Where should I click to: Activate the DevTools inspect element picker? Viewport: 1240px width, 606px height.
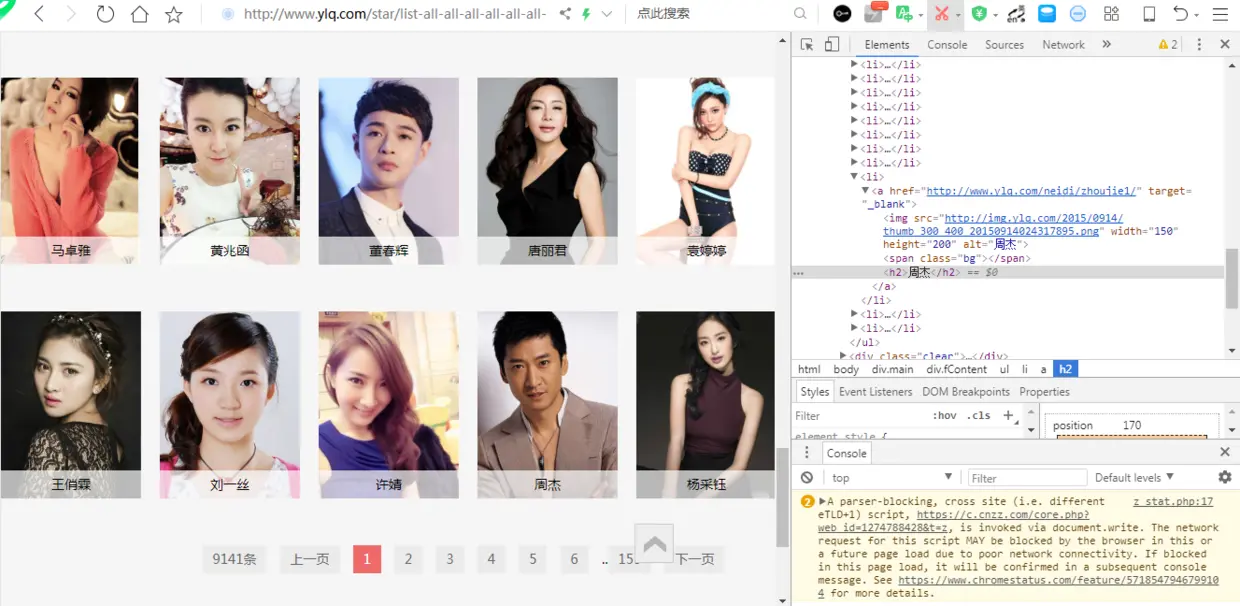pos(807,44)
